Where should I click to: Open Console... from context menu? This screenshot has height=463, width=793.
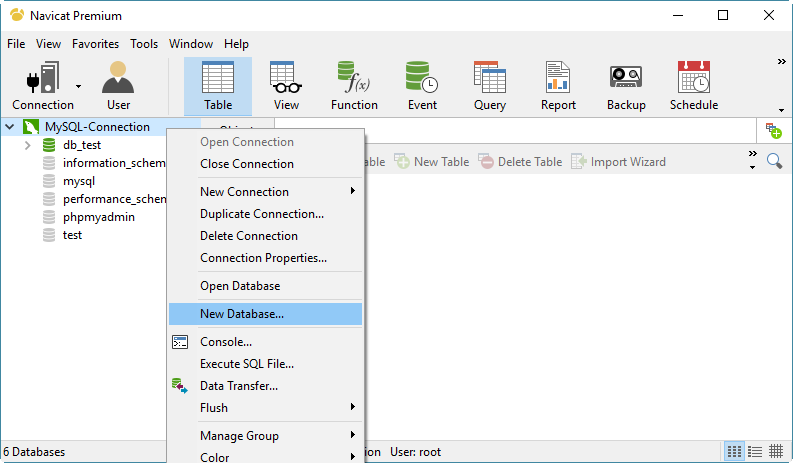[266, 342]
